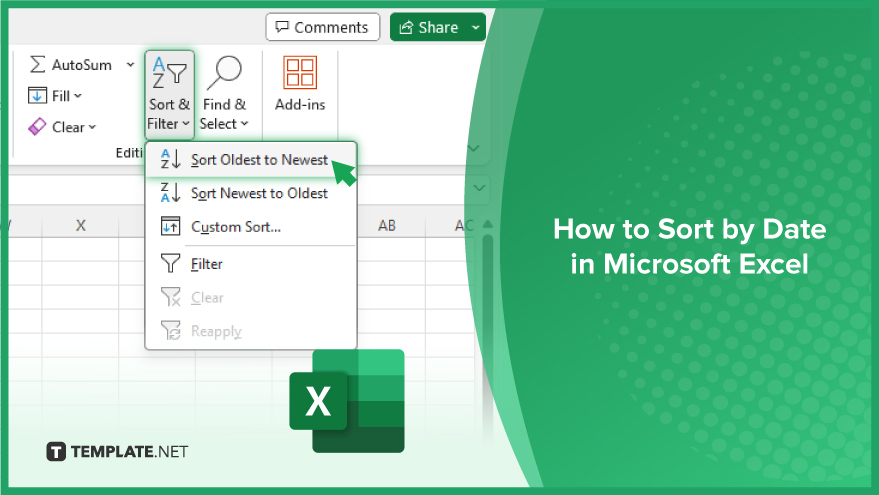Viewport: 879px width, 495px height.
Task: Click the Custom Sort icon
Action: click(x=170, y=226)
